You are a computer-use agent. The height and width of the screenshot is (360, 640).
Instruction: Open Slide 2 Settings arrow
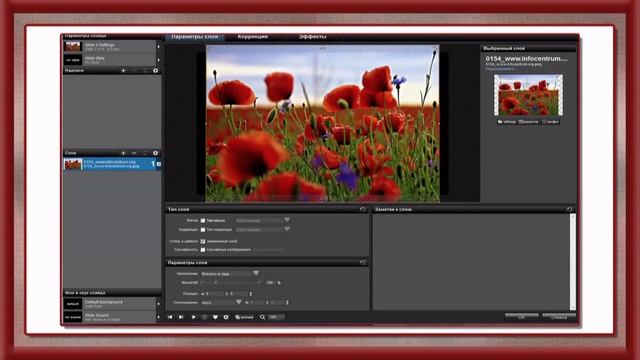(x=158, y=47)
